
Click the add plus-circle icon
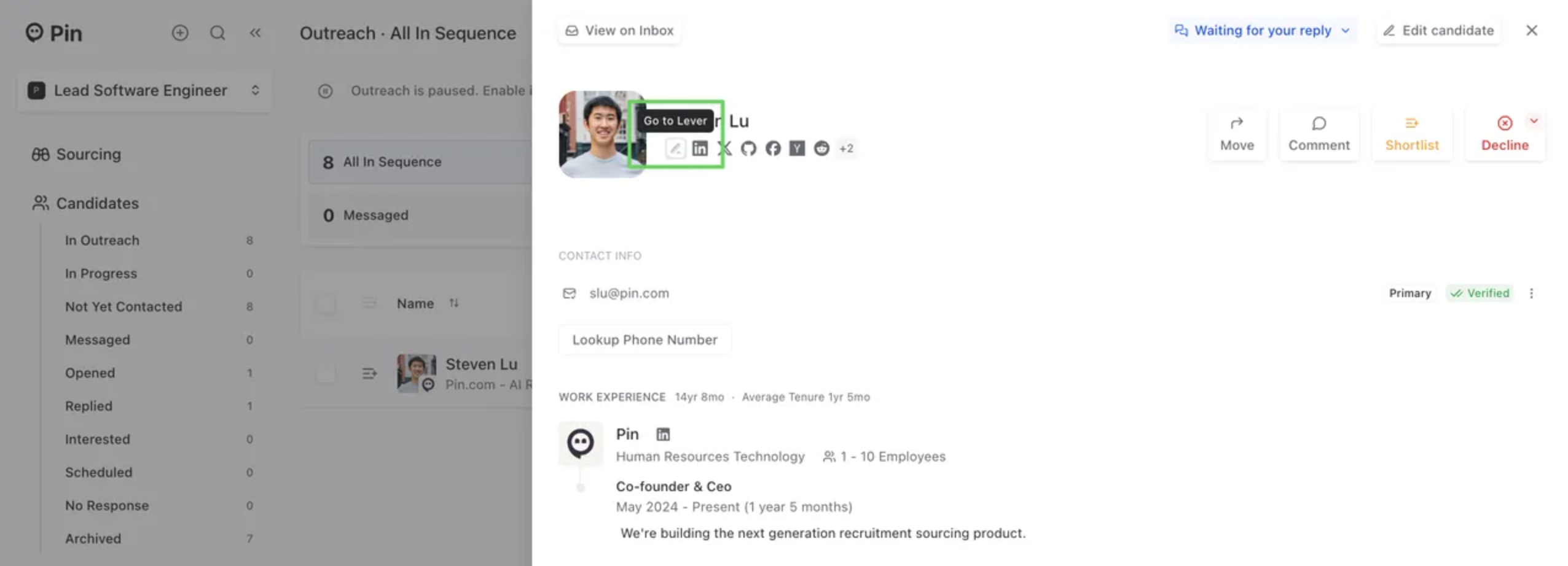[x=180, y=33]
